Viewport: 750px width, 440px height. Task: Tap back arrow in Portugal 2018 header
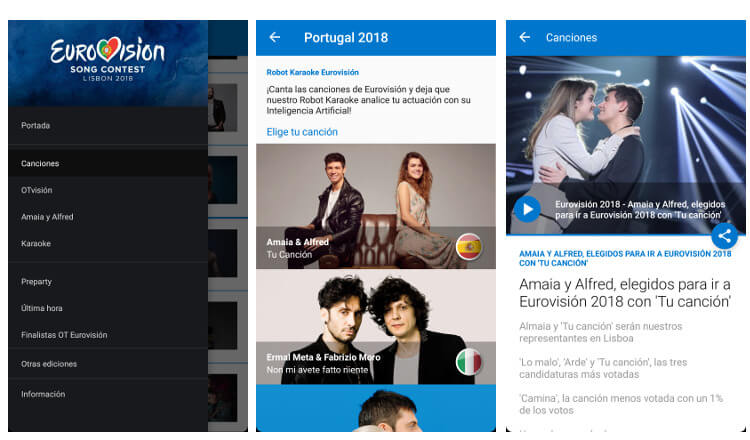275,37
